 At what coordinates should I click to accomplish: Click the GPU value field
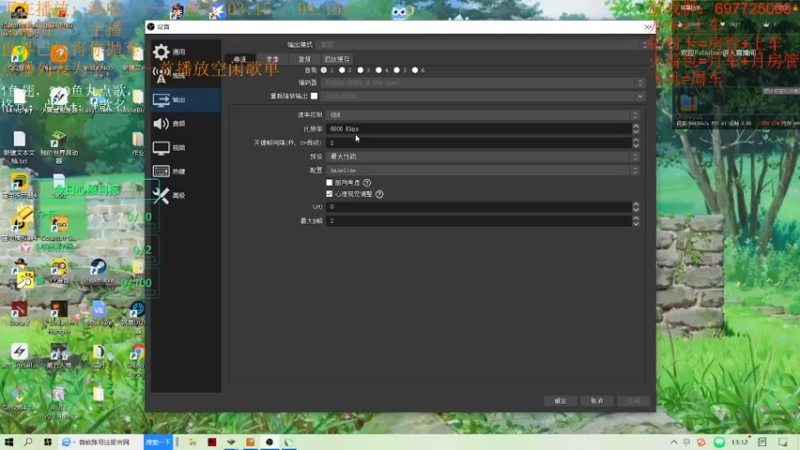(x=479, y=207)
